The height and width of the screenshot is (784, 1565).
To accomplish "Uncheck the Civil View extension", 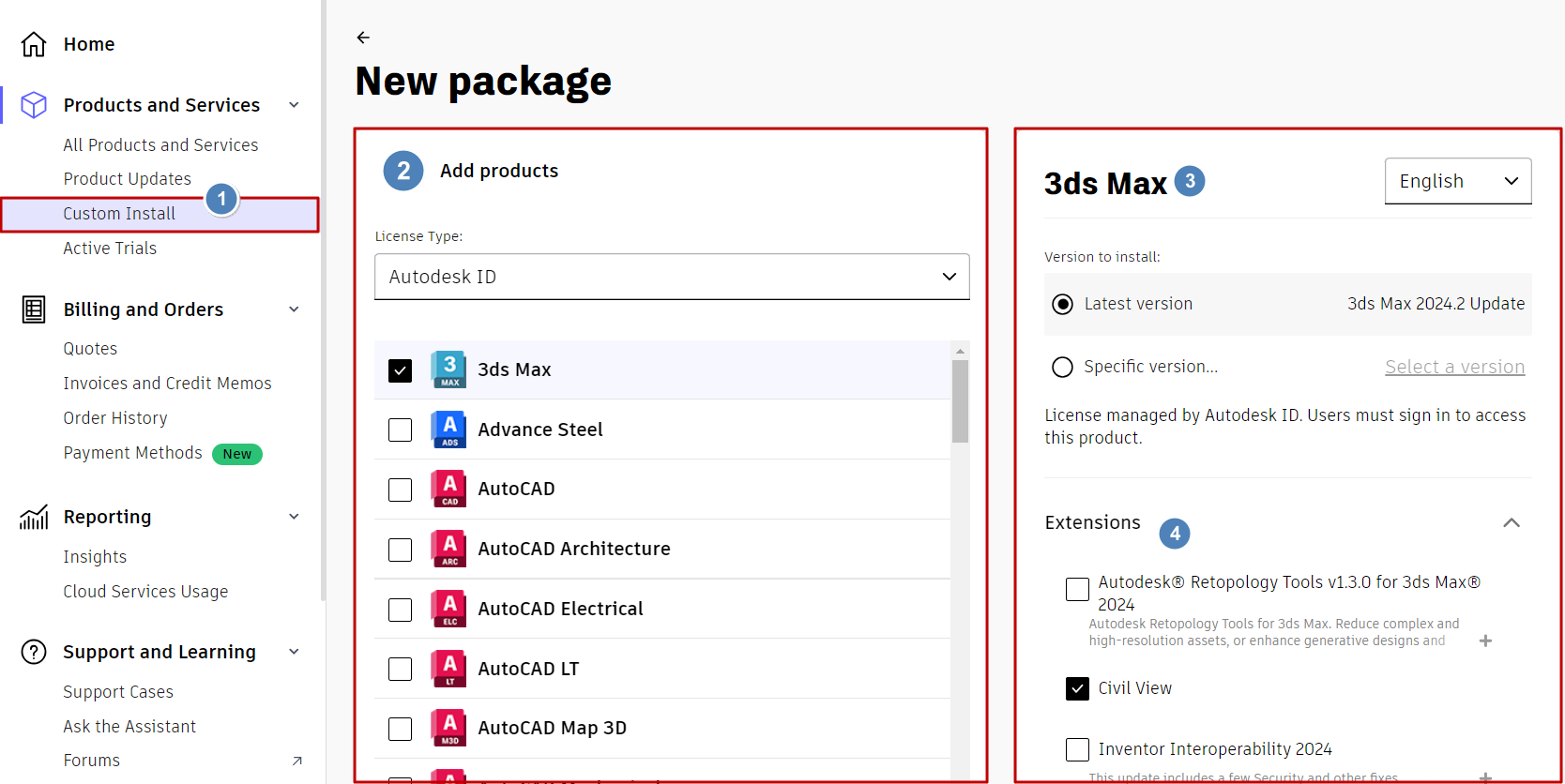I will pyautogui.click(x=1078, y=688).
